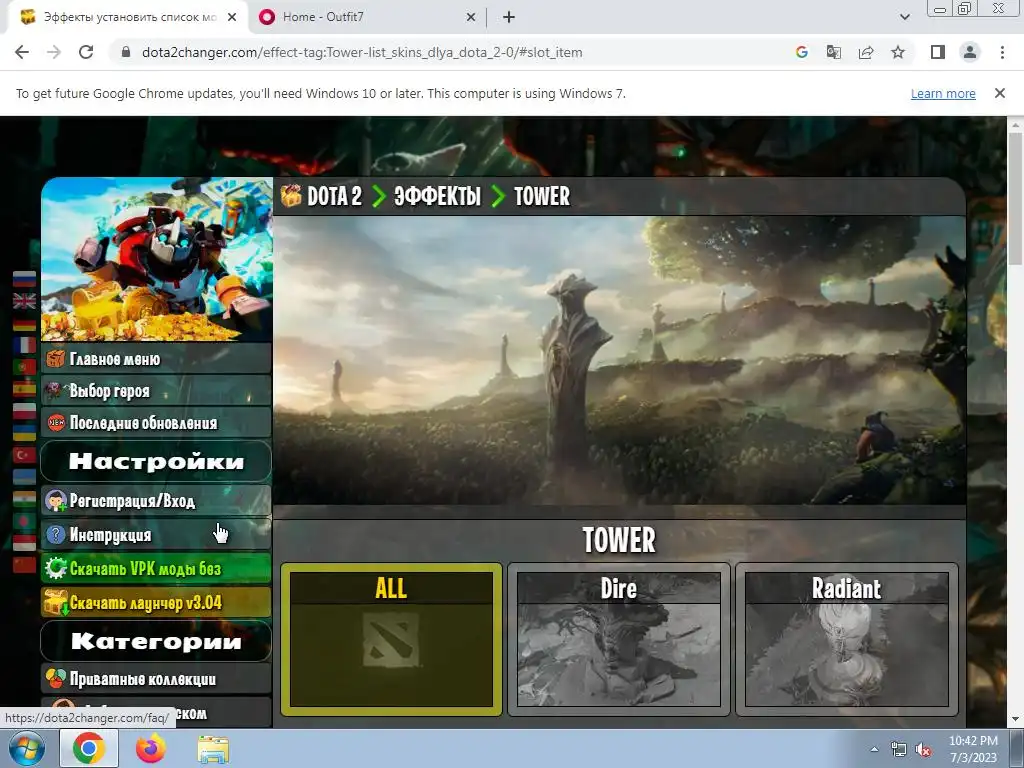
Task: Pick the Chinese flag language
Action: point(24,565)
